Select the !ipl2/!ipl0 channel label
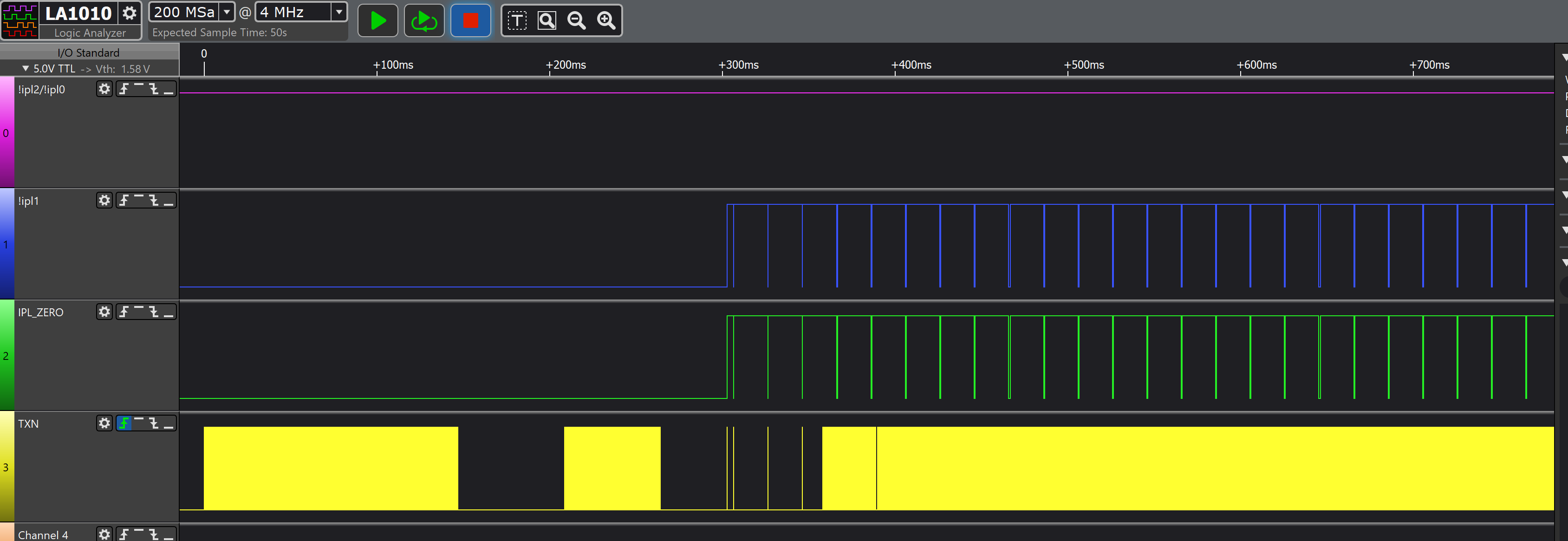 tap(41, 90)
